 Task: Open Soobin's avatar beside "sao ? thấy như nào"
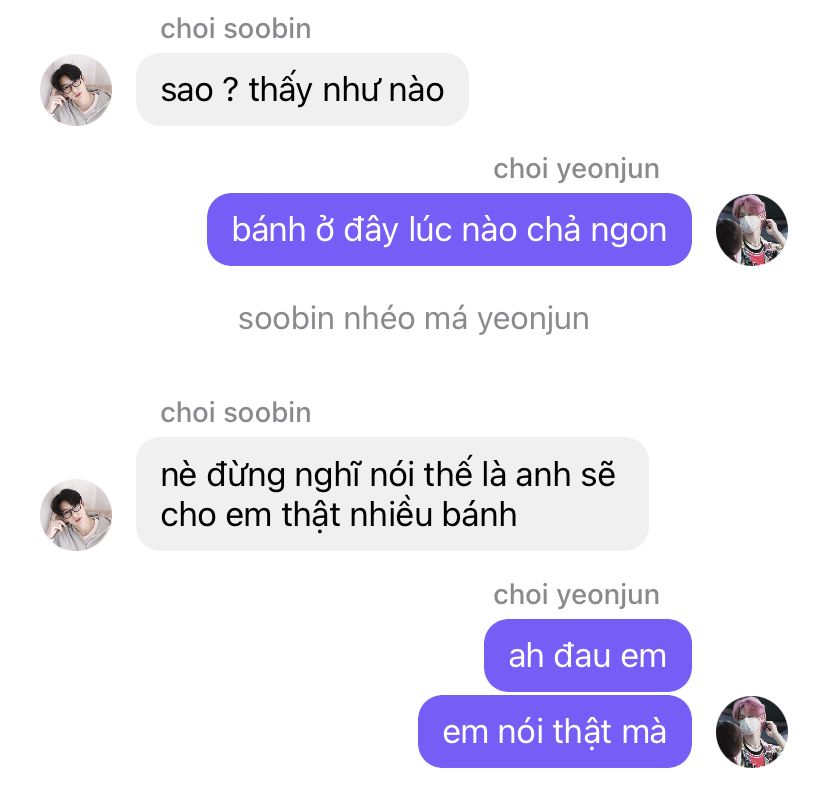[x=76, y=90]
